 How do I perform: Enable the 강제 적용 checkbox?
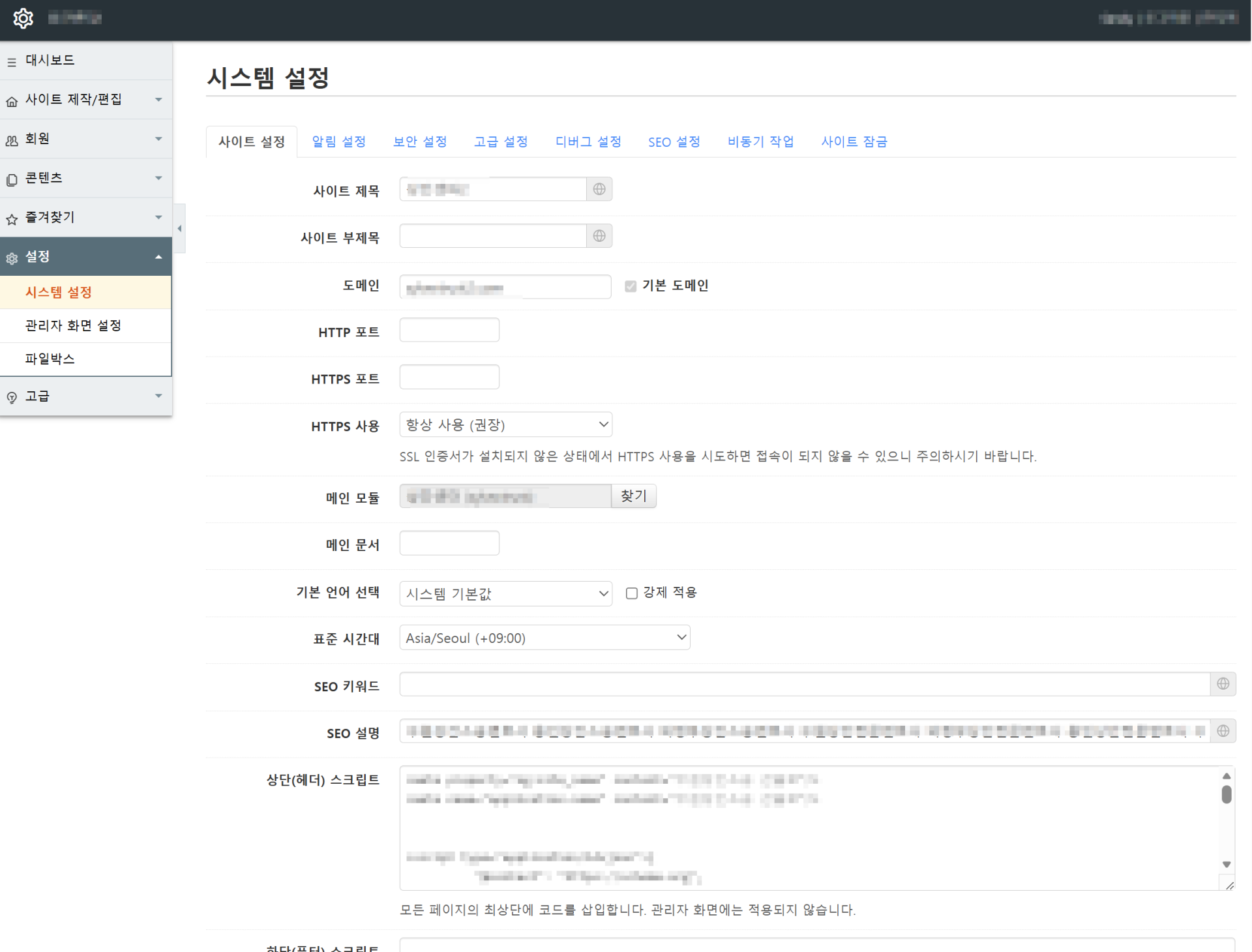631,593
